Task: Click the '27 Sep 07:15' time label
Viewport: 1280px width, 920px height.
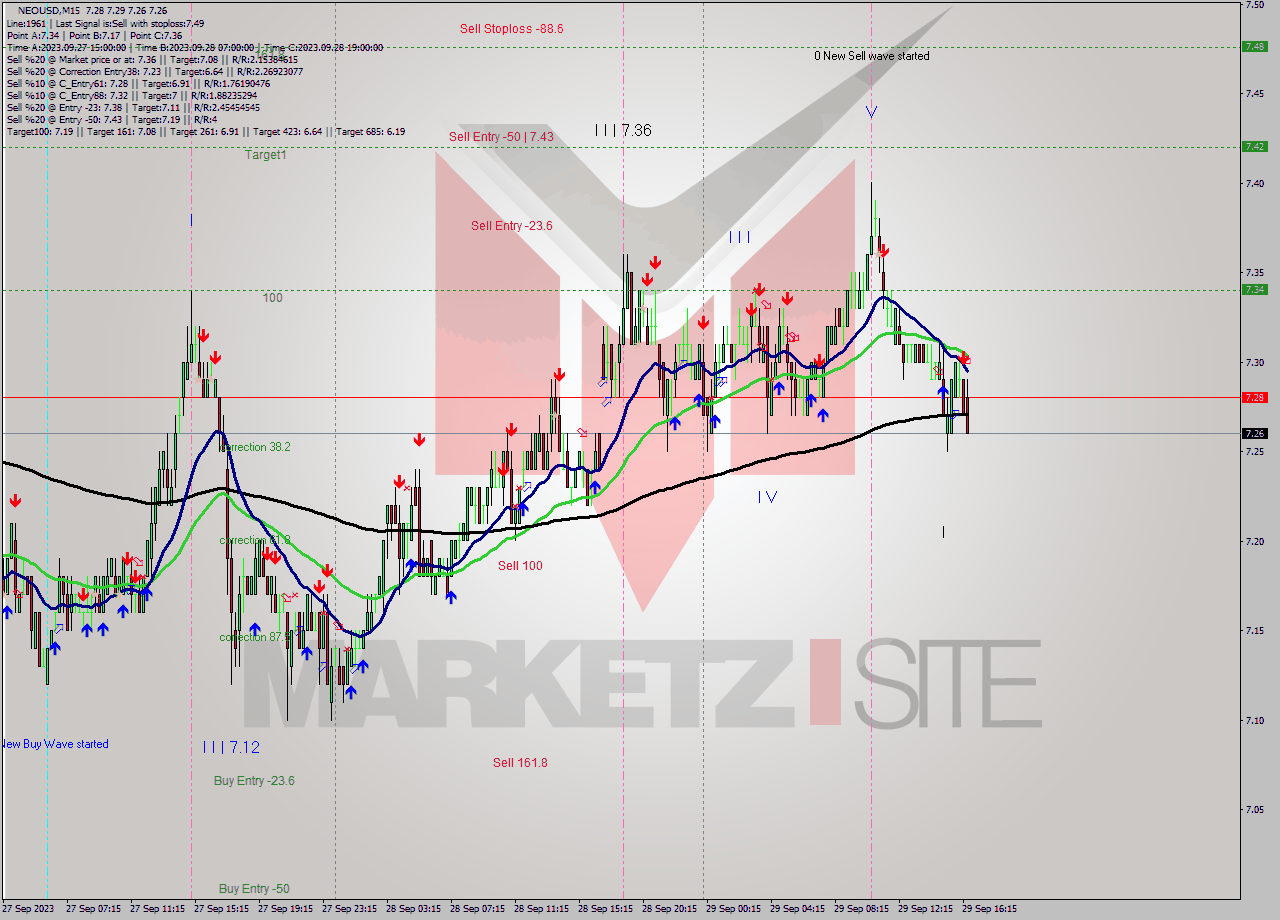Action: [93, 909]
